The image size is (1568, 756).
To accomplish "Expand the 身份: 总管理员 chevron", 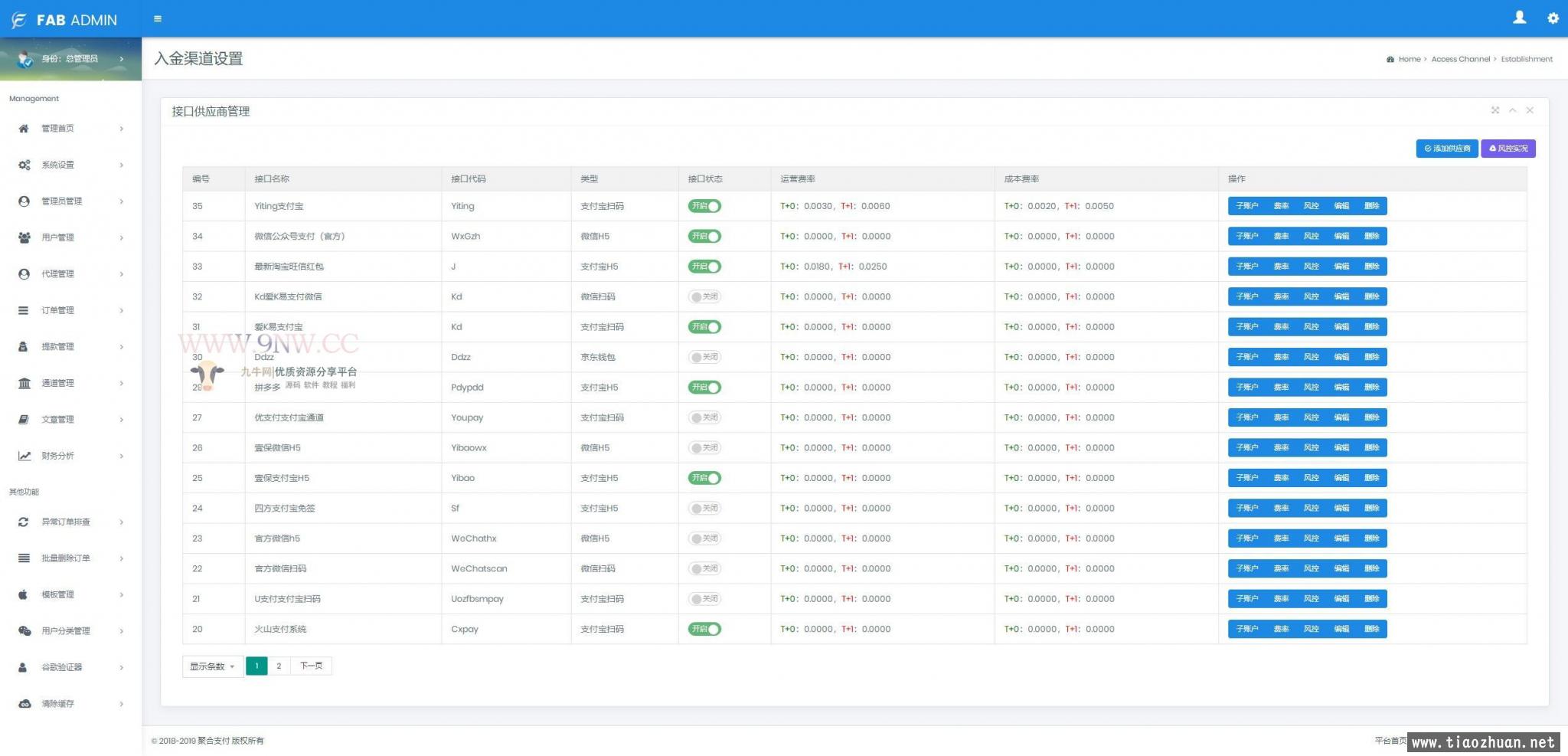I will pos(122,59).
